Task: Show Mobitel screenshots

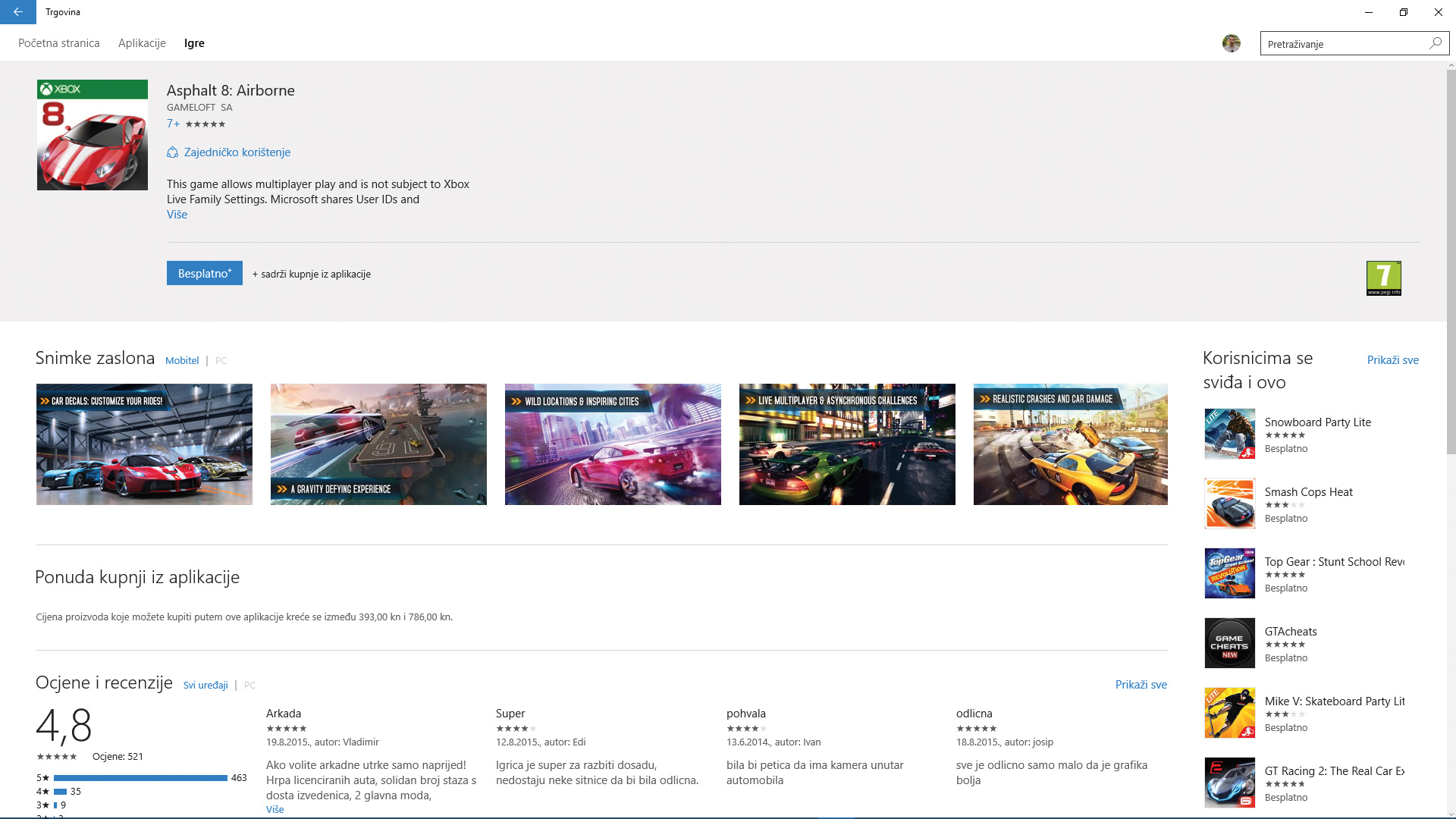Action: point(182,361)
